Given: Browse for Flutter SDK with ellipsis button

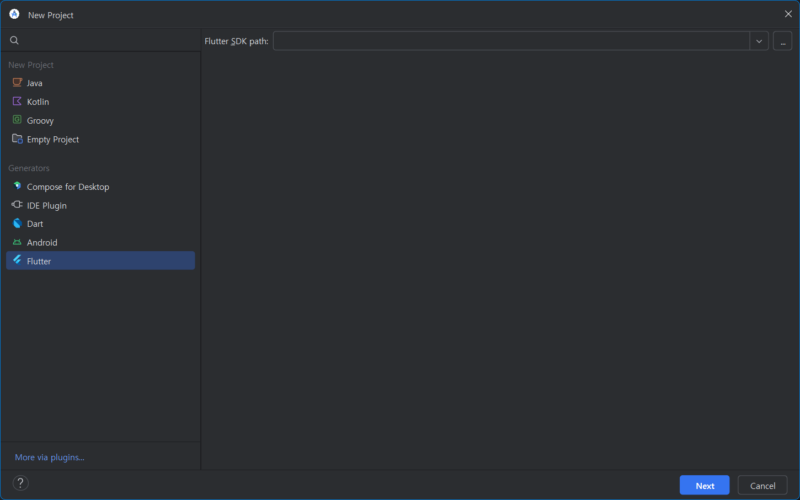Looking at the screenshot, I should tap(783, 41).
